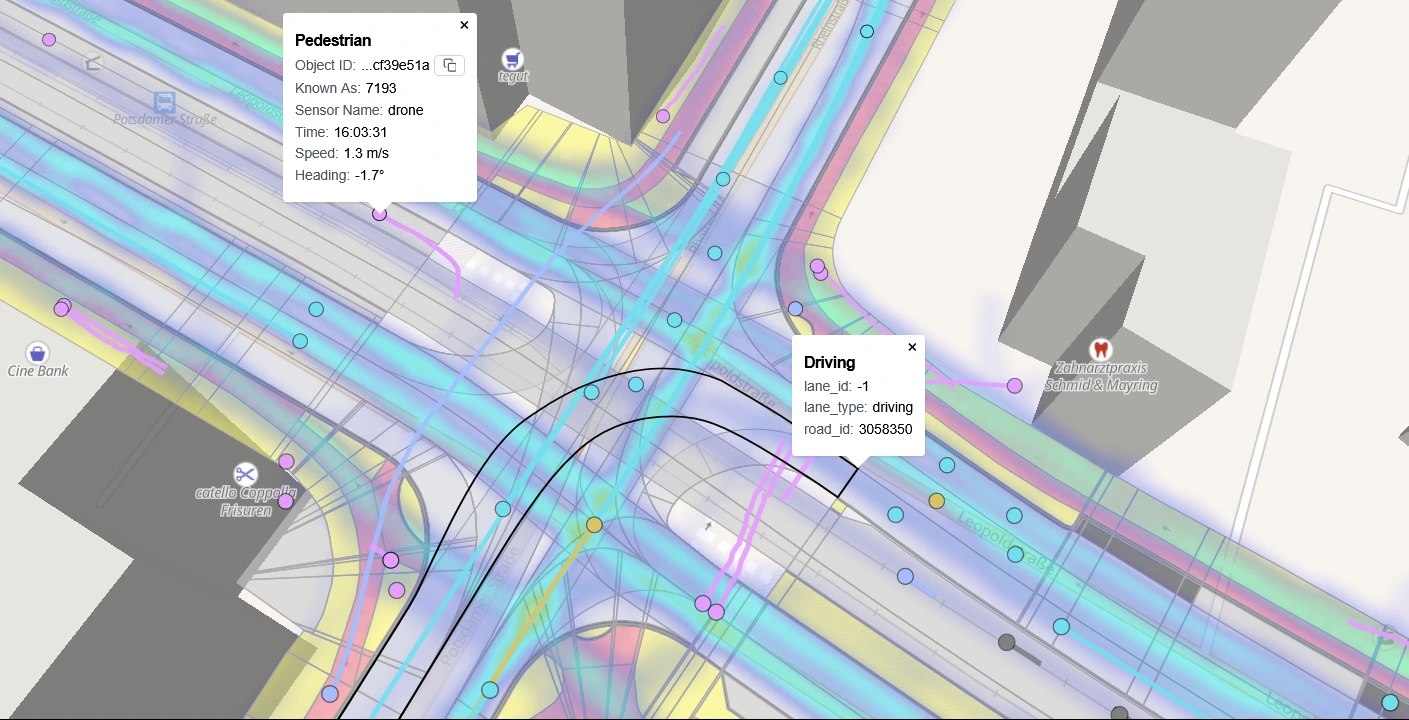Viewport: 1409px width, 720px height.
Task: Click the tegut shopping cart icon
Action: (512, 58)
